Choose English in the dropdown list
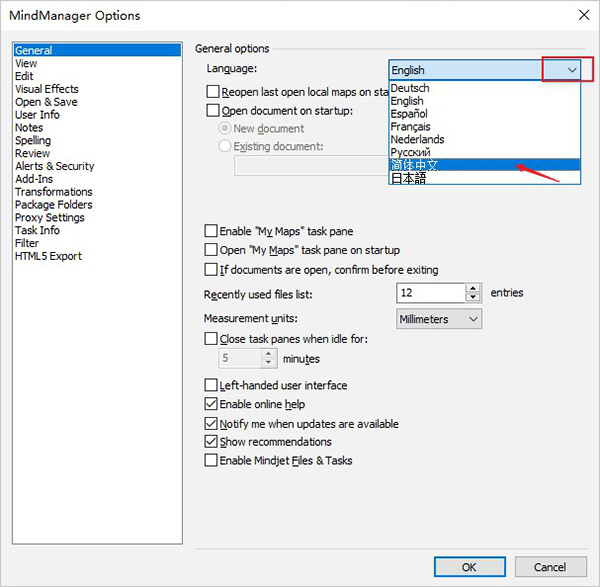 pos(484,101)
